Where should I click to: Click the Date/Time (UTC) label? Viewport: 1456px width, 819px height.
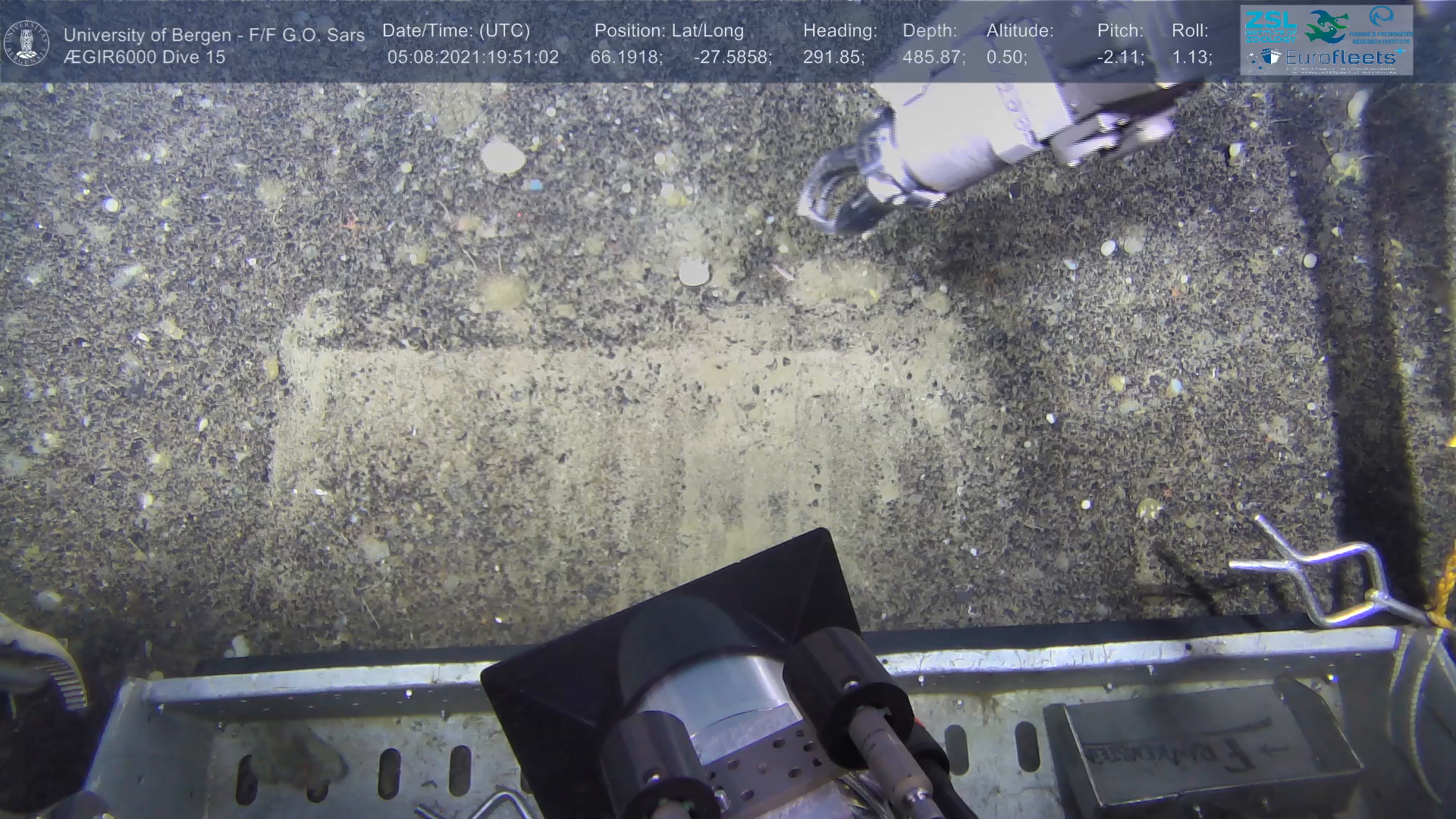coord(456,31)
